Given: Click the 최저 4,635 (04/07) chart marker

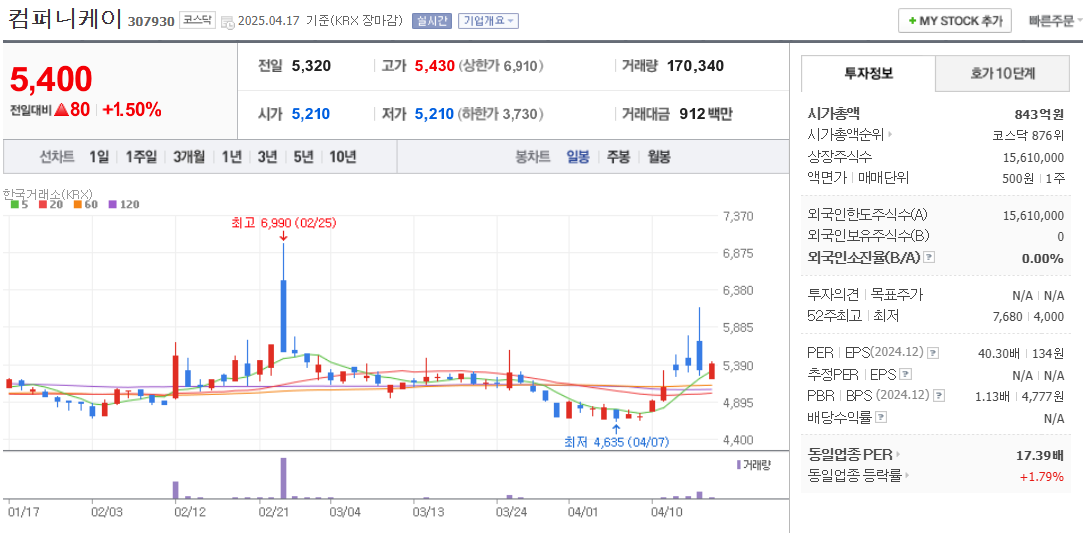Looking at the screenshot, I should [x=617, y=442].
